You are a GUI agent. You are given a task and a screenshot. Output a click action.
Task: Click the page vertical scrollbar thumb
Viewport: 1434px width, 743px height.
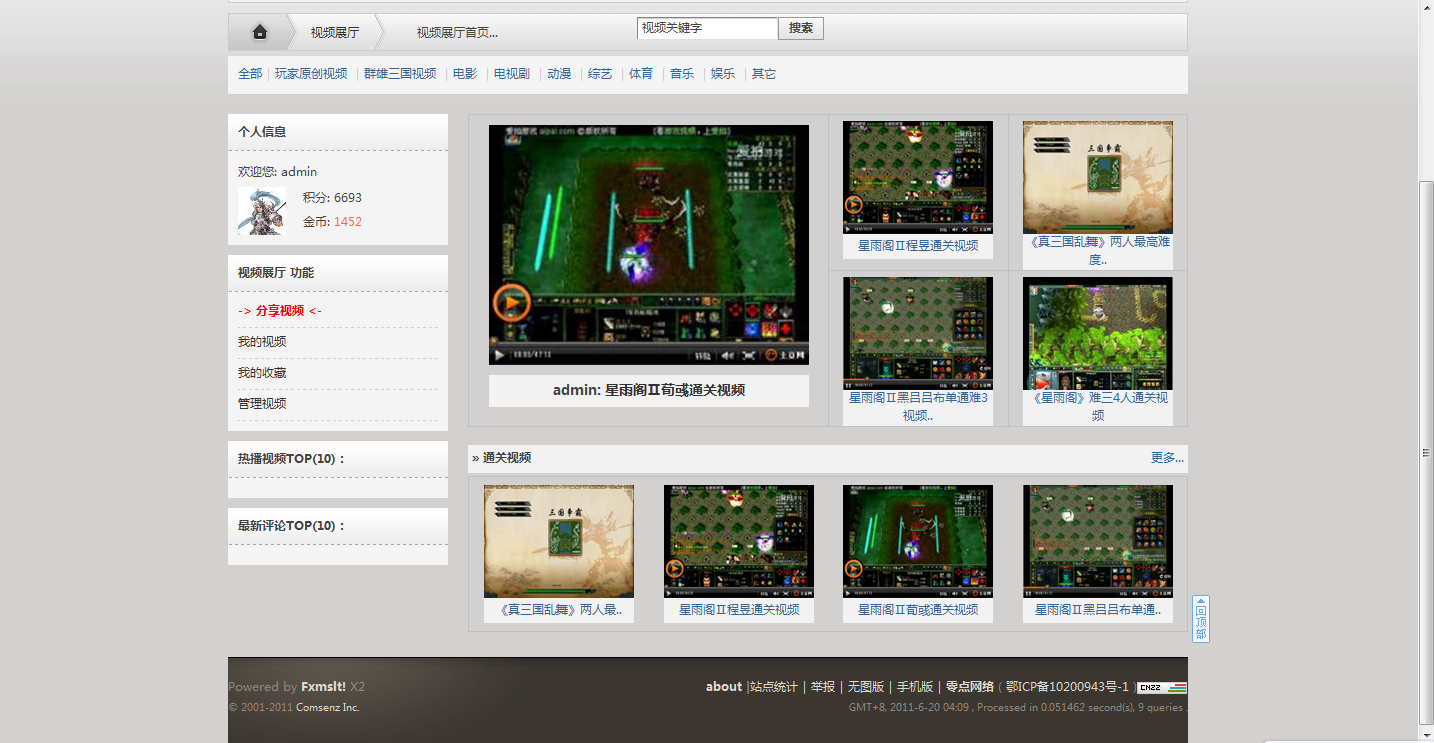coord(1427,452)
